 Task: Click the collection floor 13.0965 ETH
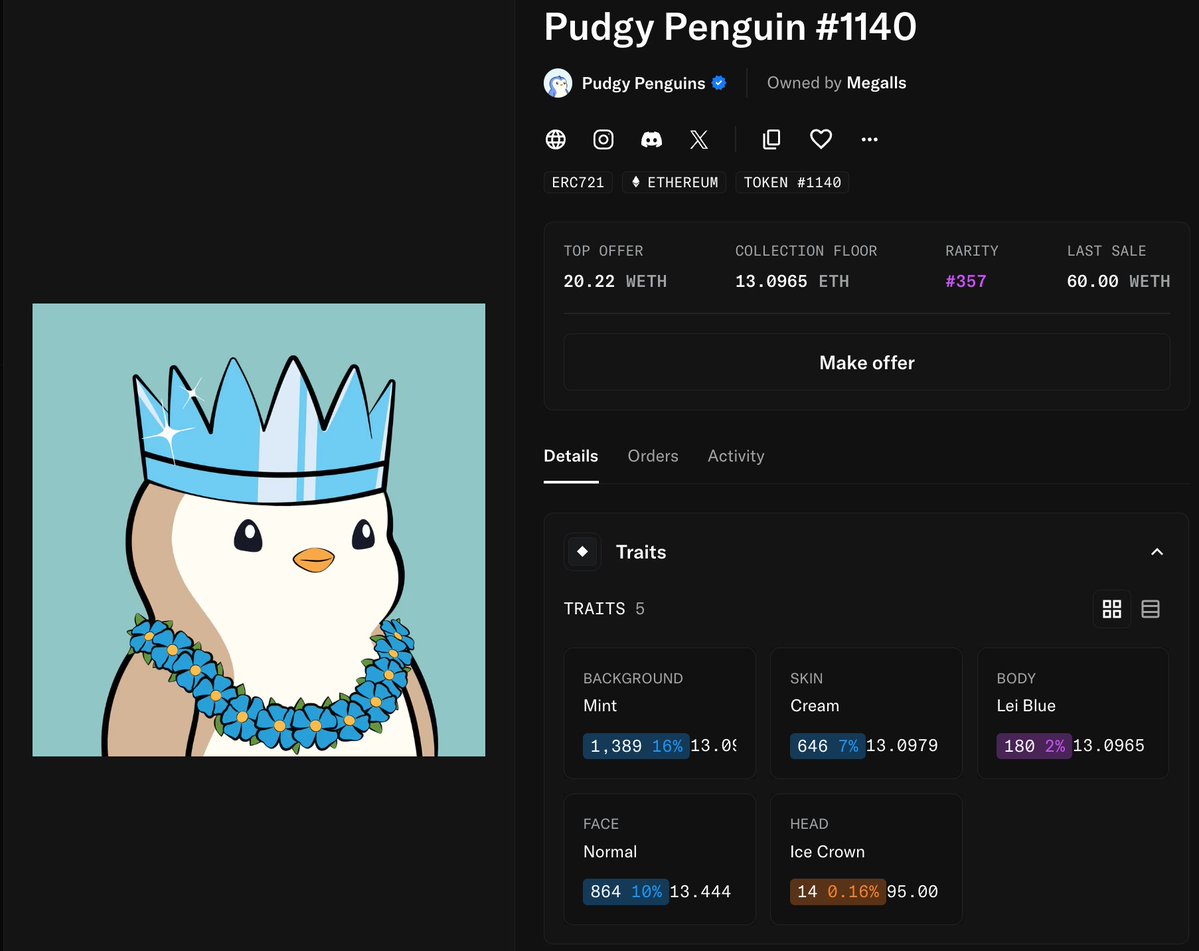pos(792,281)
